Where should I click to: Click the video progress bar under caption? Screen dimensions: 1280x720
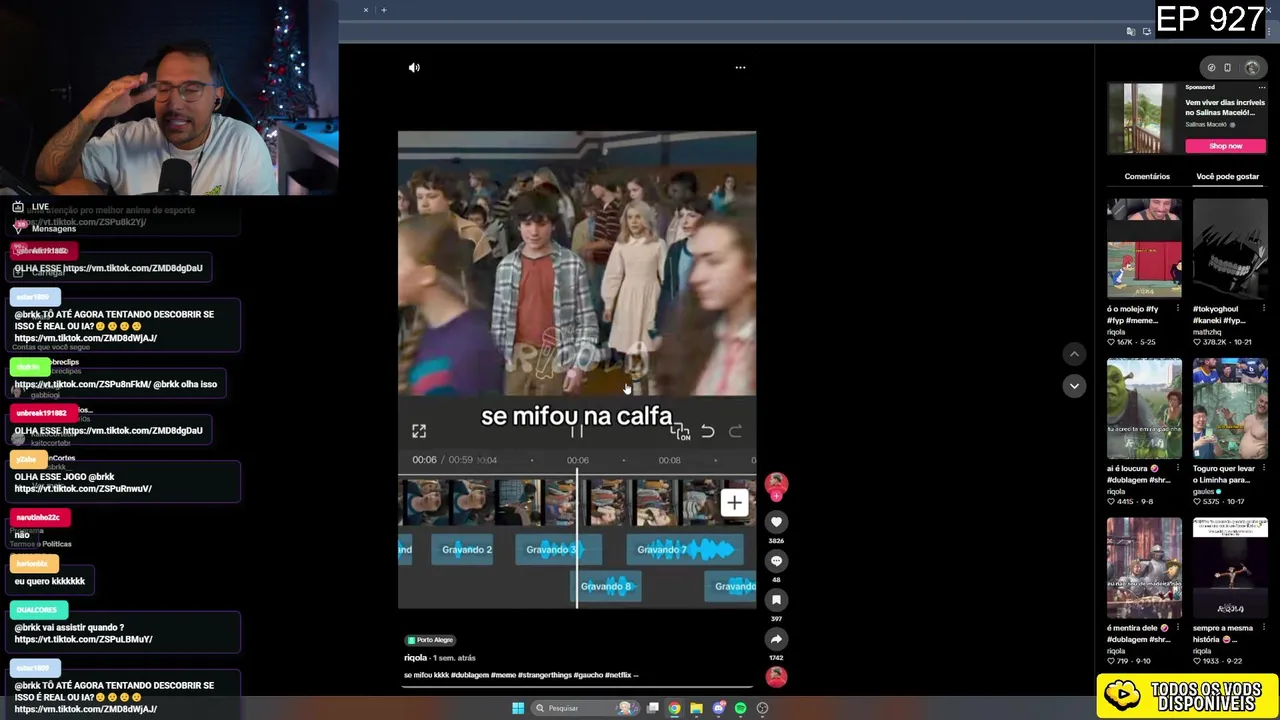click(x=577, y=687)
